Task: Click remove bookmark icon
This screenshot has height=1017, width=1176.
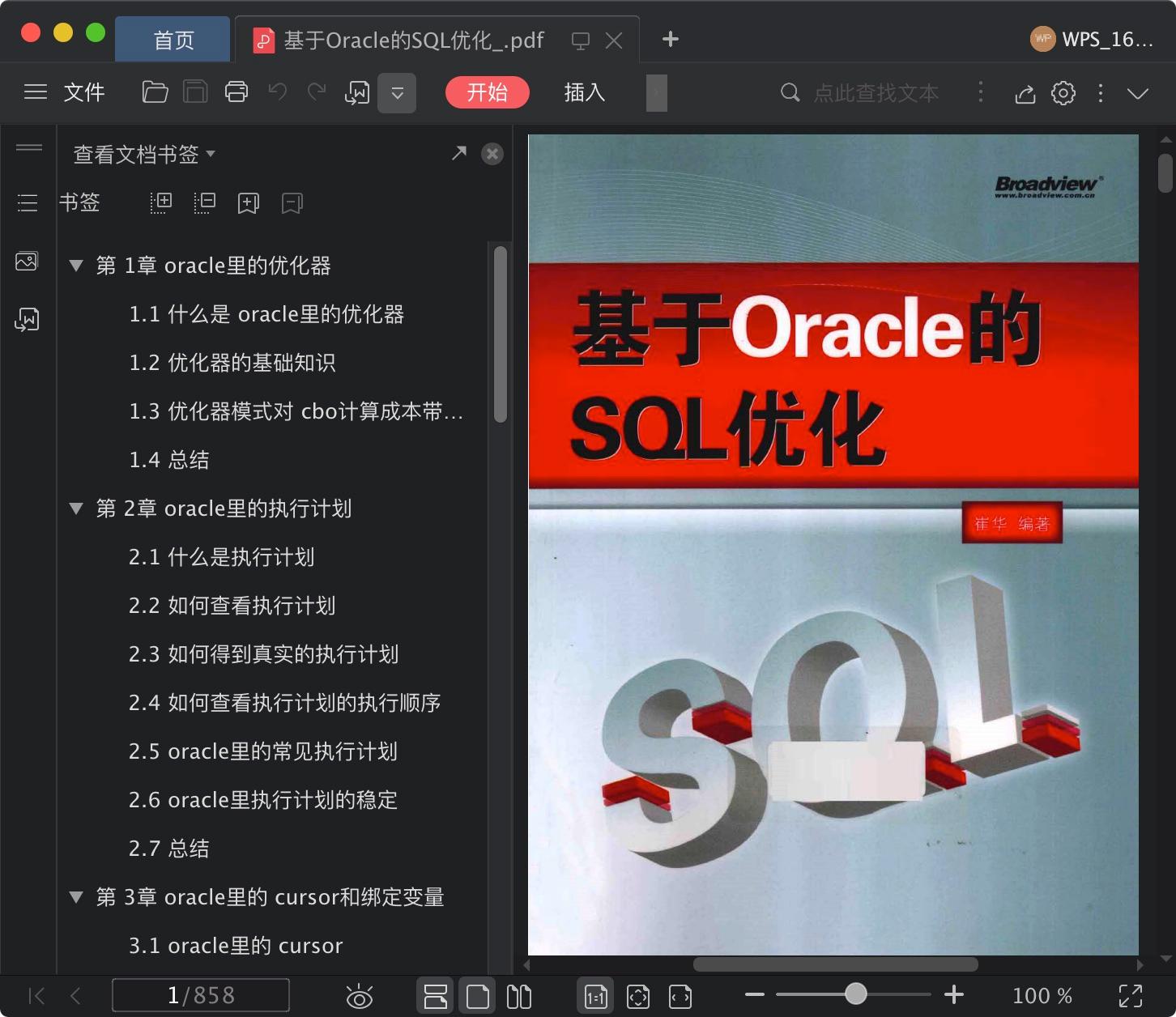Action: click(x=292, y=202)
